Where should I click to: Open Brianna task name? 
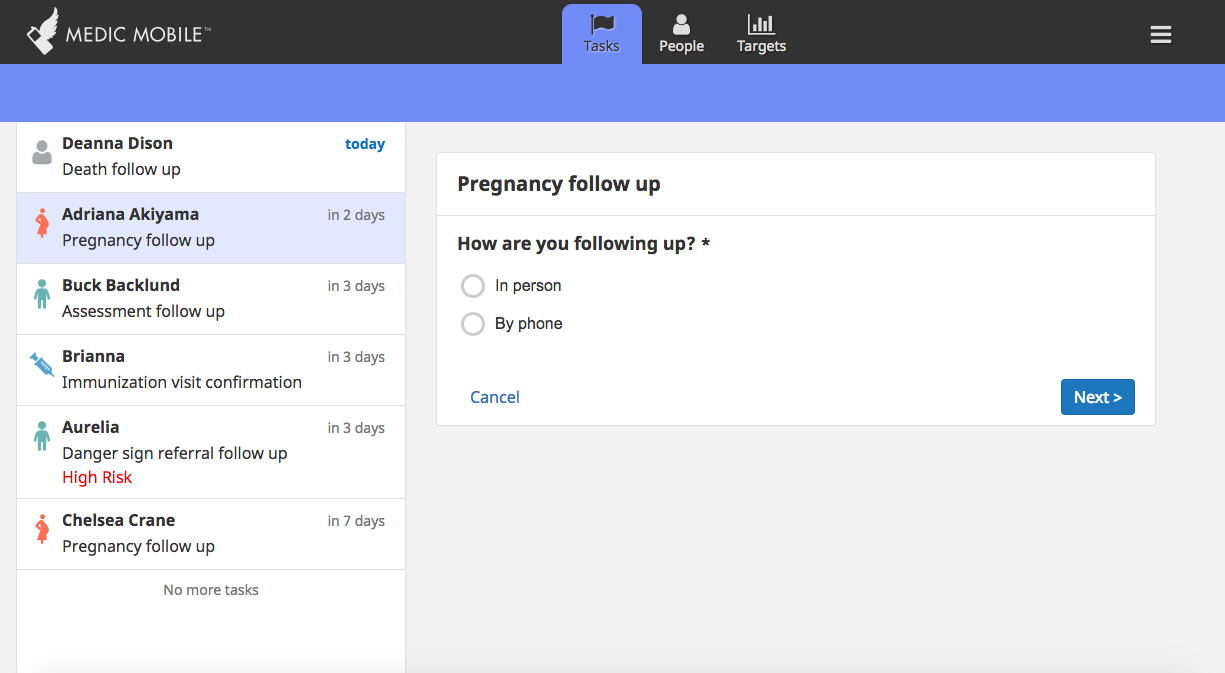point(93,356)
